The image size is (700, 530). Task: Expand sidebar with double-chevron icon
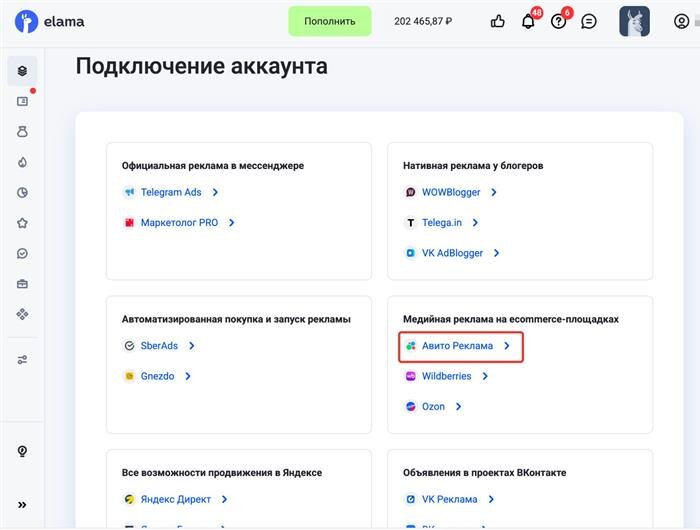pos(22,505)
